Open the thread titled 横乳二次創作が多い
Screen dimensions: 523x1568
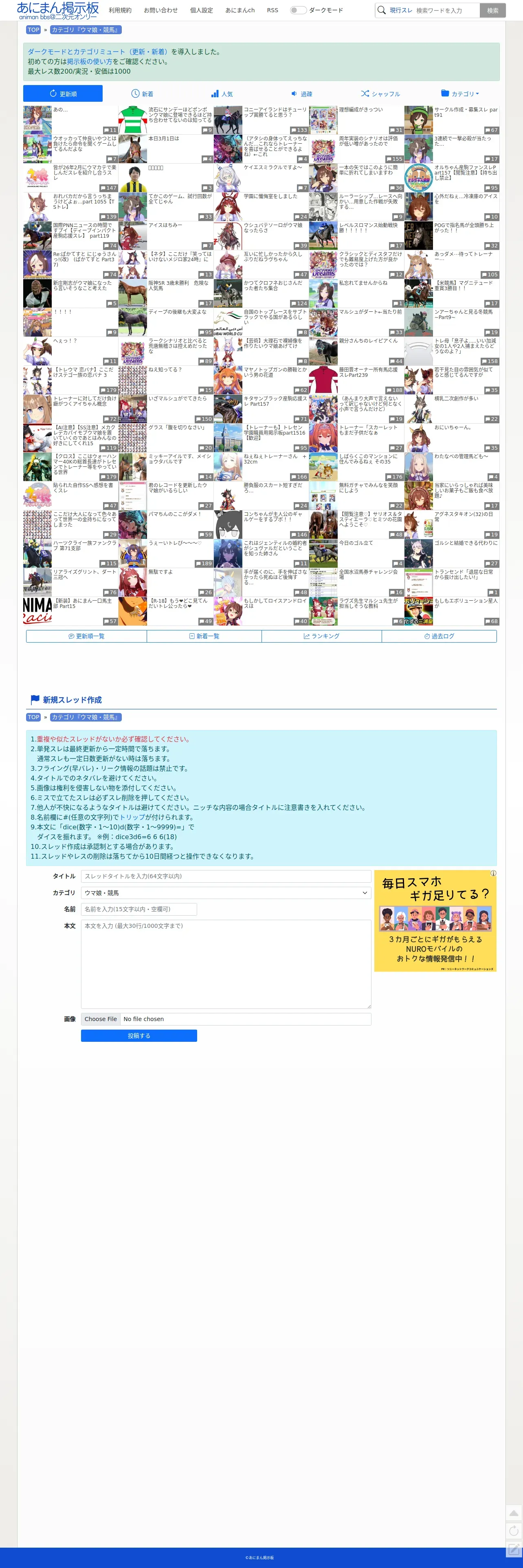pos(456,399)
